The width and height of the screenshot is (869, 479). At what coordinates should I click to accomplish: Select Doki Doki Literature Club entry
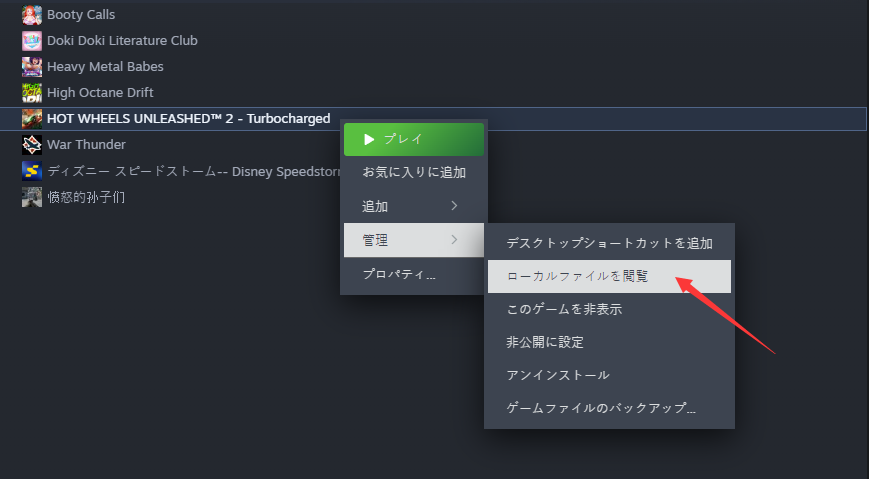point(122,41)
